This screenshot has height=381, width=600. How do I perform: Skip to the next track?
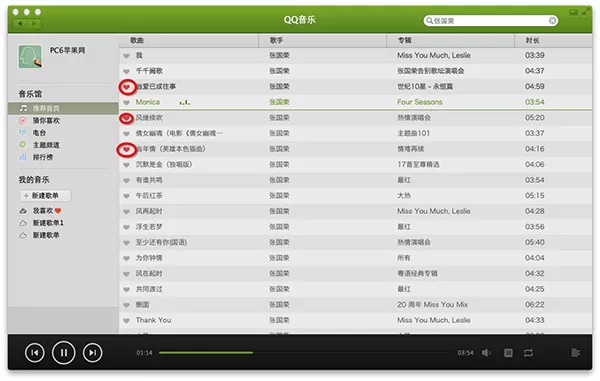pos(93,353)
